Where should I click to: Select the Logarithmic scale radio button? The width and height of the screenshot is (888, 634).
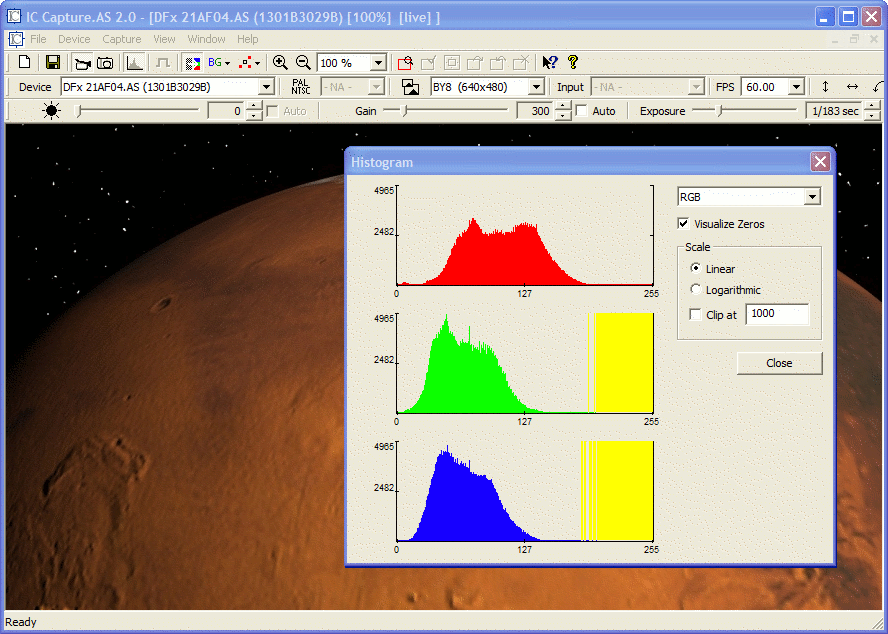696,290
